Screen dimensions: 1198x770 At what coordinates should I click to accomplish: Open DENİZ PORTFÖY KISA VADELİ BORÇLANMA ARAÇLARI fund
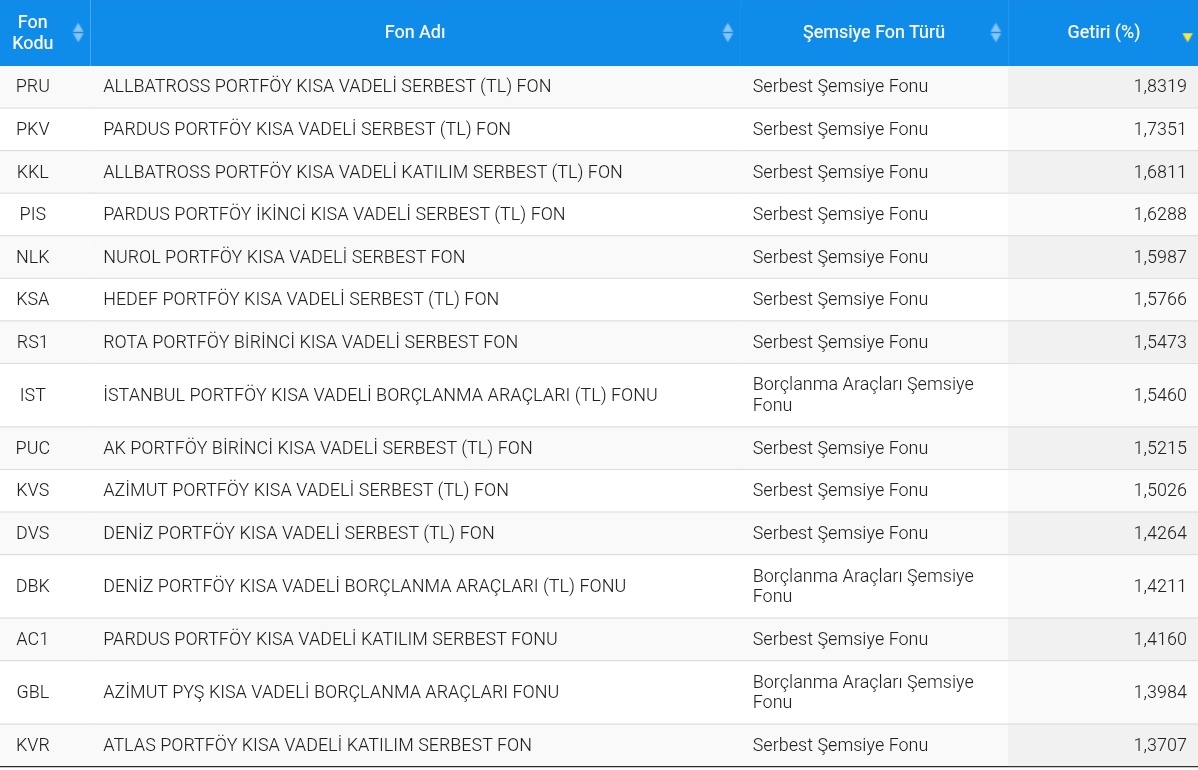[364, 586]
